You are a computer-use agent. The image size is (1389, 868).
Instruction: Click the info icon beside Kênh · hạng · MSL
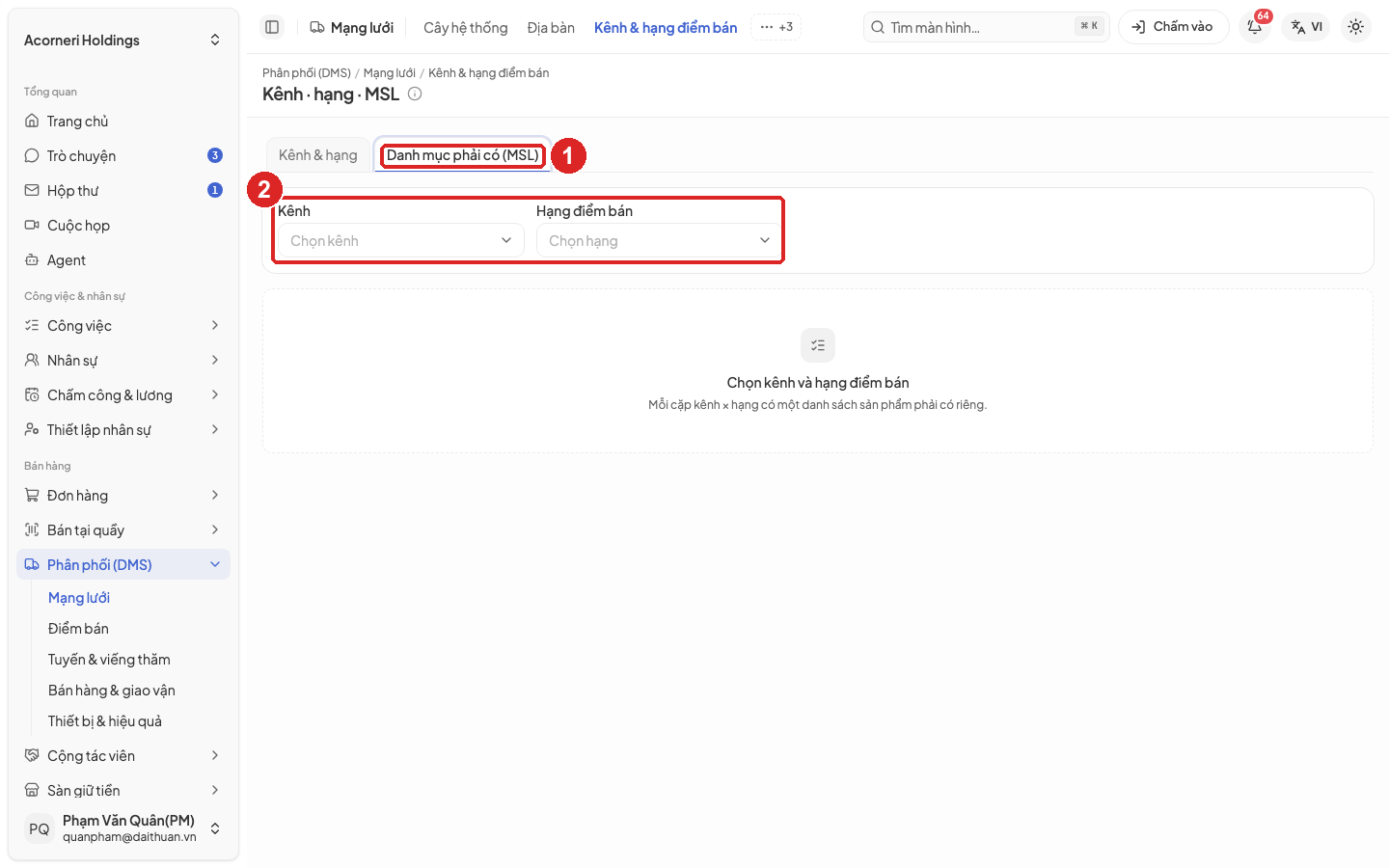[415, 94]
